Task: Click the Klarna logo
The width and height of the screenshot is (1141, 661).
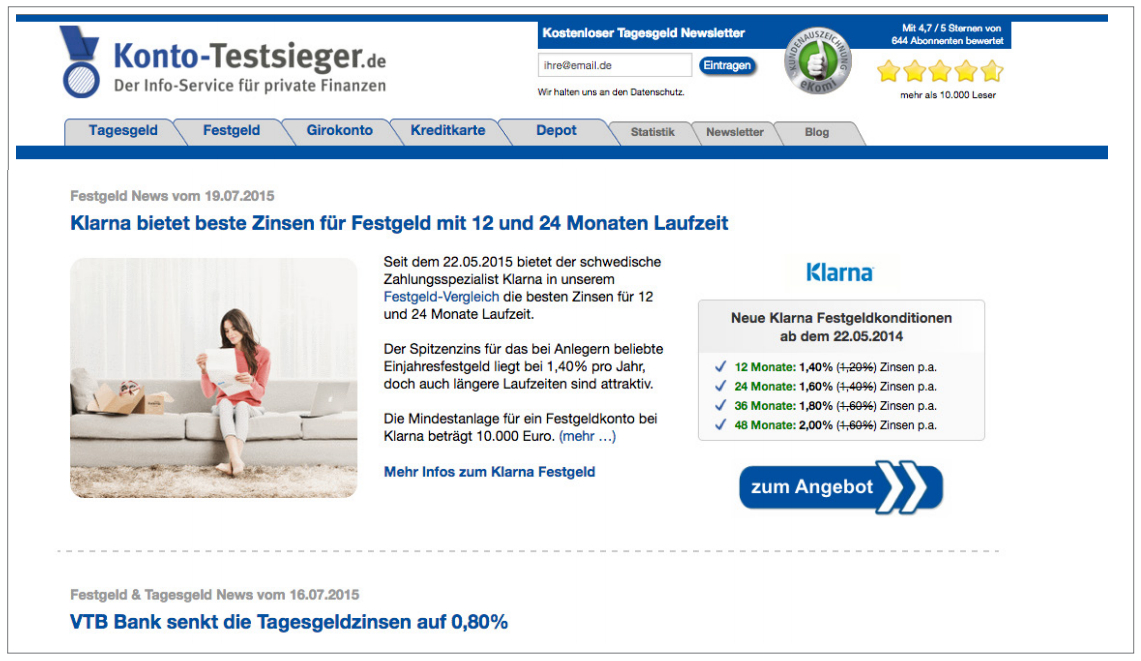Action: (840, 273)
